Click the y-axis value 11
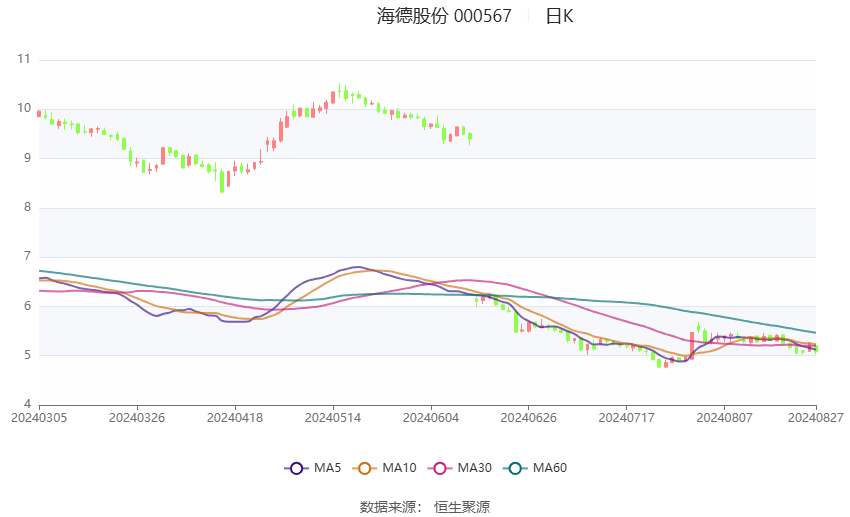 [24, 59]
